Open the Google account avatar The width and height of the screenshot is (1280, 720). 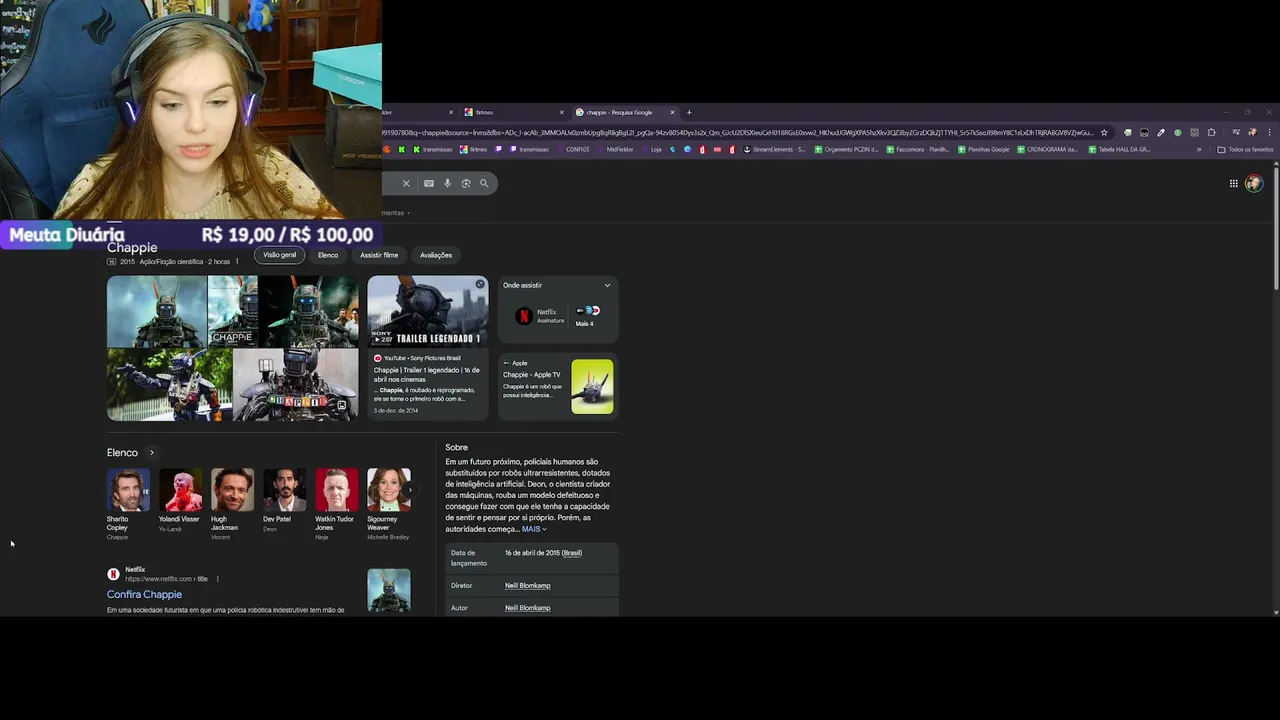coord(1254,183)
